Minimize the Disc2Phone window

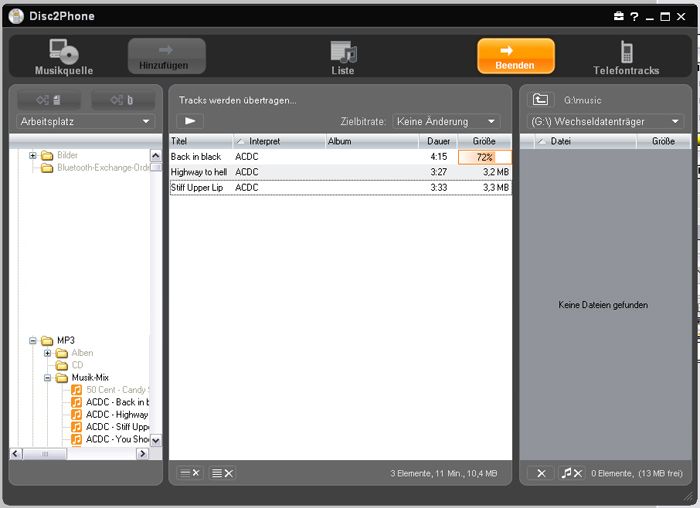[x=650, y=17]
